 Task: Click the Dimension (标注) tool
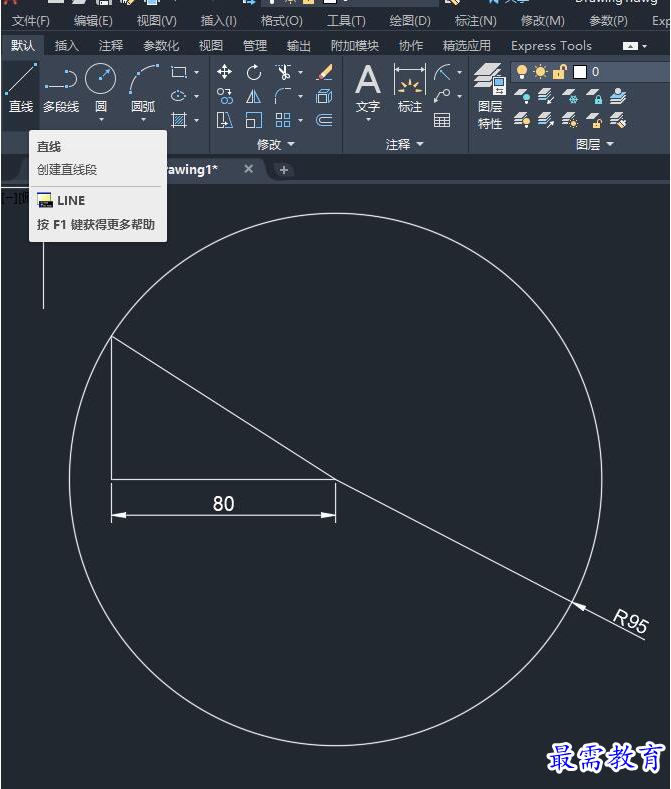[x=410, y=88]
